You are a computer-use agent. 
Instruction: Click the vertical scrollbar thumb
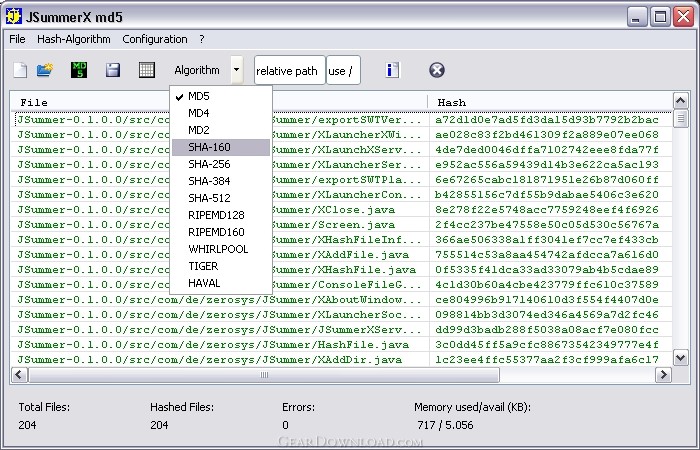tap(680, 118)
